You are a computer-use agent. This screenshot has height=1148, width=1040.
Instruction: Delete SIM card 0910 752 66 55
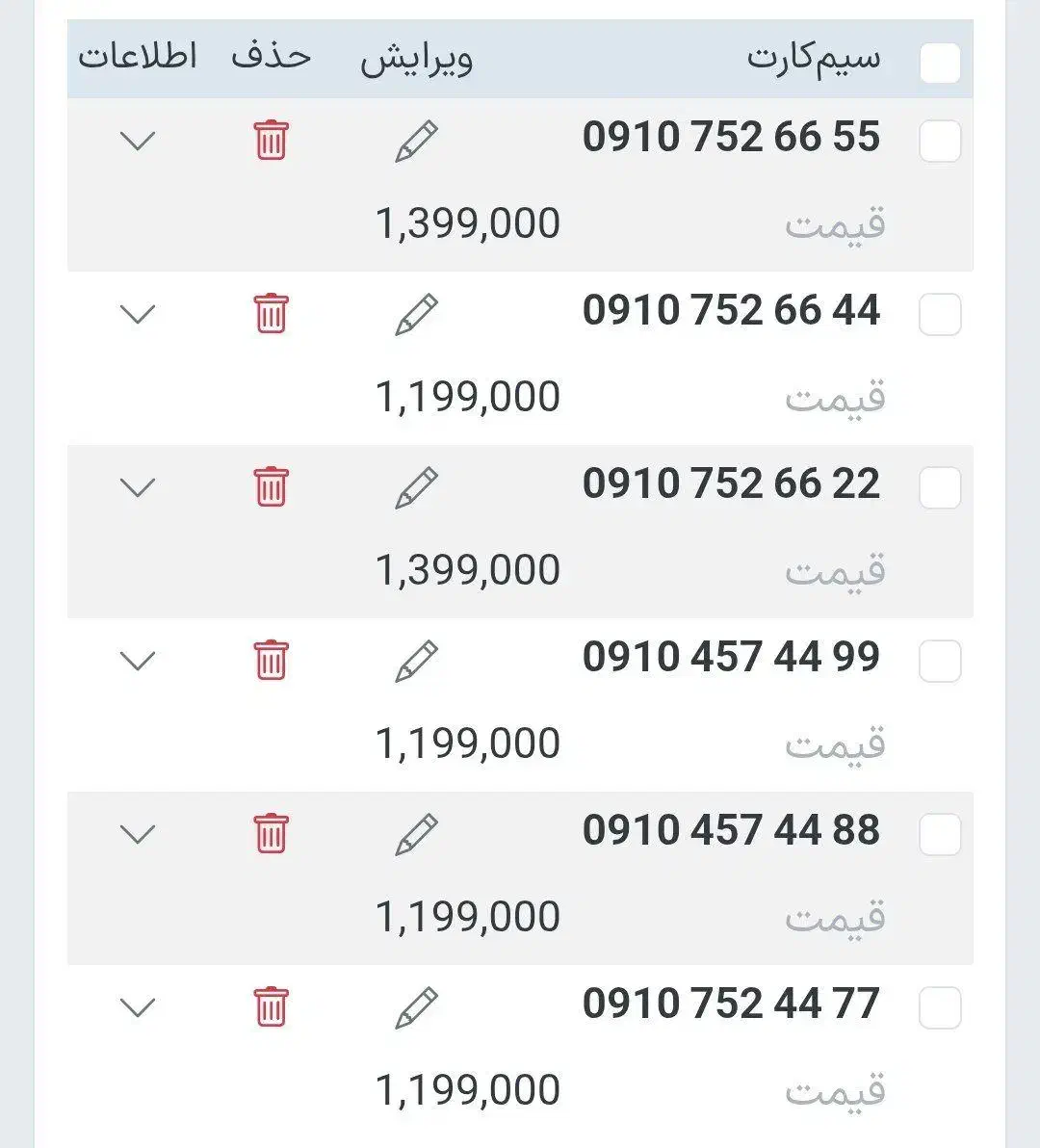click(x=271, y=141)
